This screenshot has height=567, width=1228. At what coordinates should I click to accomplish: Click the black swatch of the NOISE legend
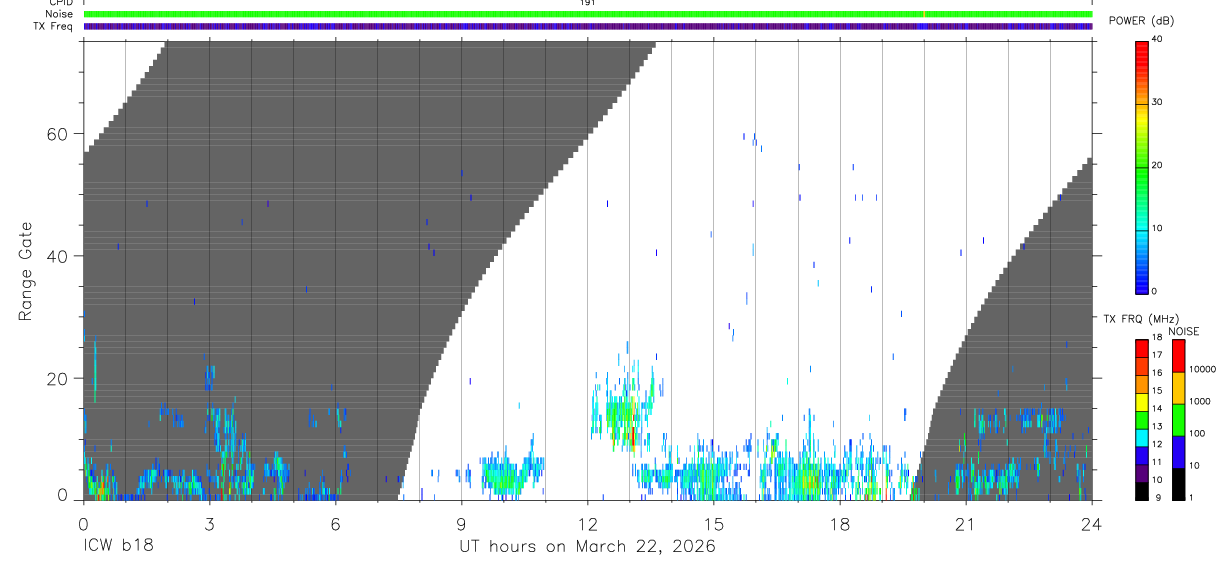1179,484
